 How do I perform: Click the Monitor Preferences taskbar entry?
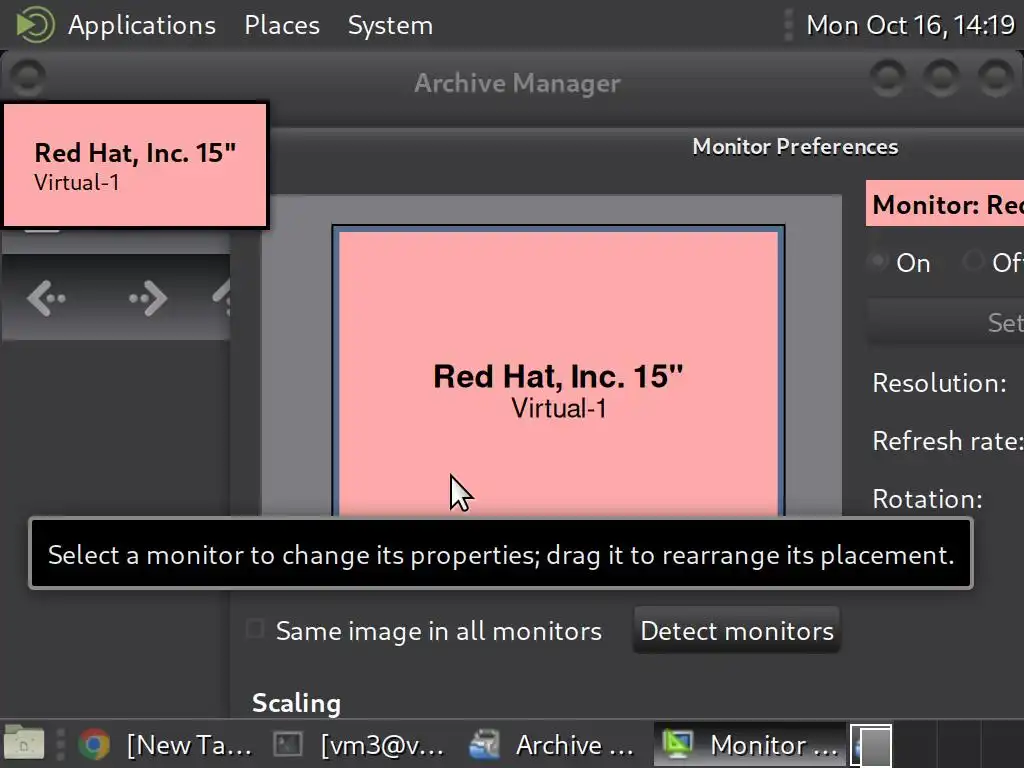coord(750,744)
